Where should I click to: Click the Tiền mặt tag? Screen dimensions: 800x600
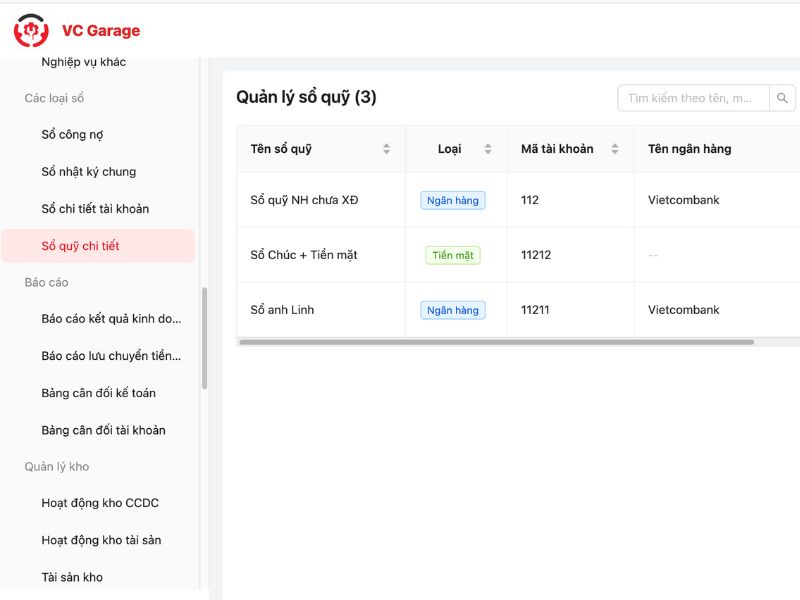452,255
